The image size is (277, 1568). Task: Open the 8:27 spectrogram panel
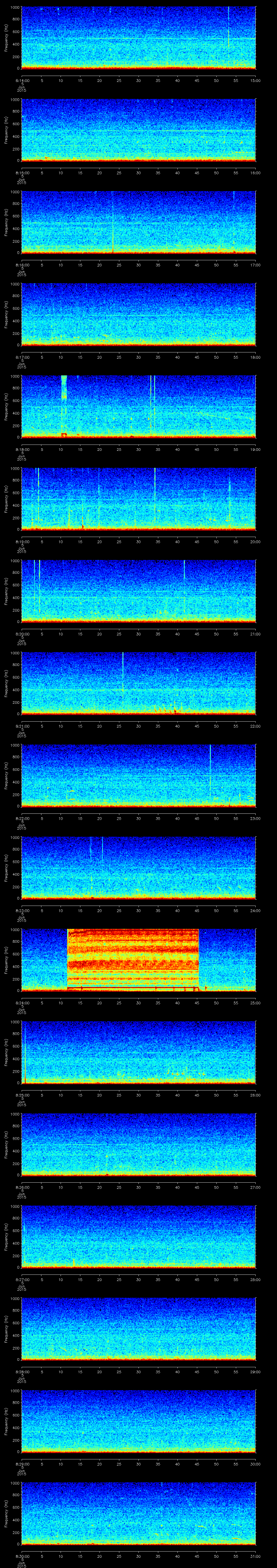click(x=138, y=1236)
